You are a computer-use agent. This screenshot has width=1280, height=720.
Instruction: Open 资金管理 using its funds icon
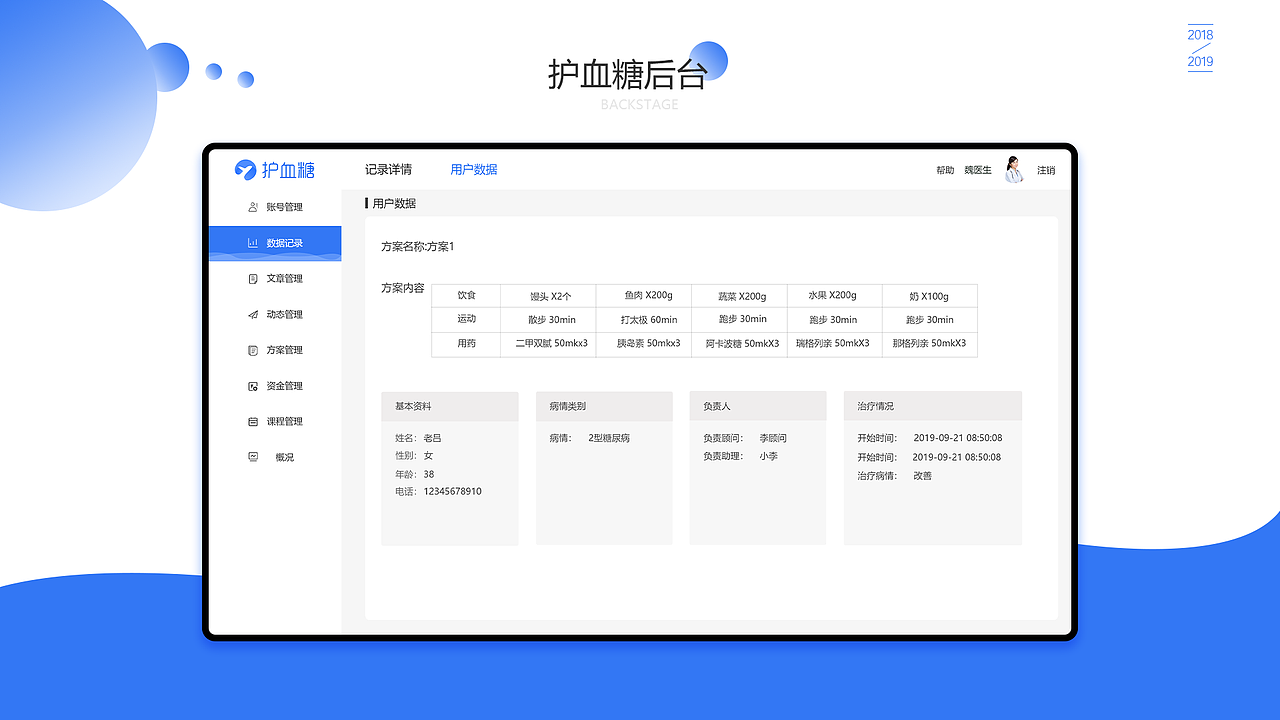tap(254, 385)
